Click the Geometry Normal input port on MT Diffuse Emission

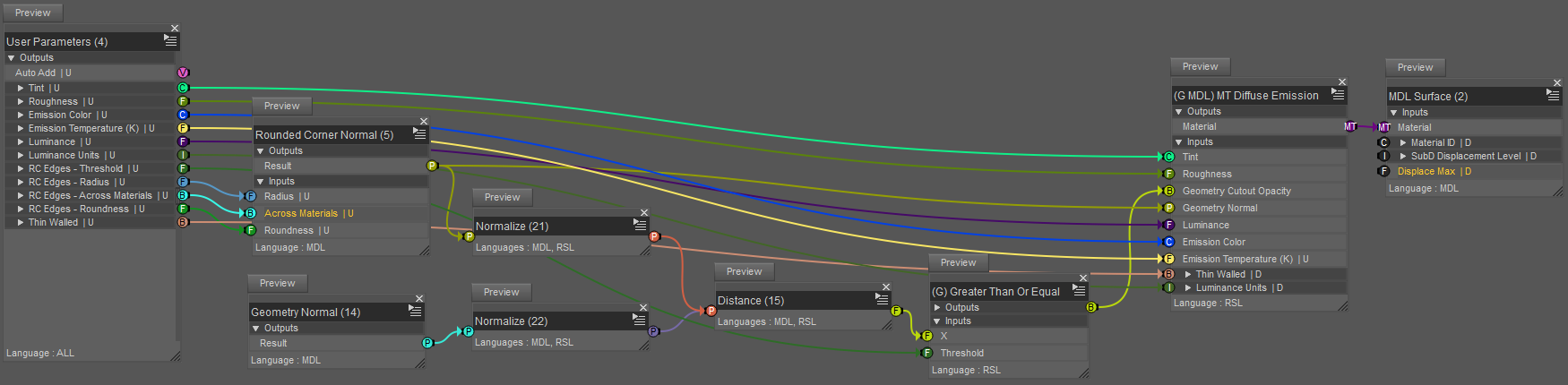pos(1168,208)
